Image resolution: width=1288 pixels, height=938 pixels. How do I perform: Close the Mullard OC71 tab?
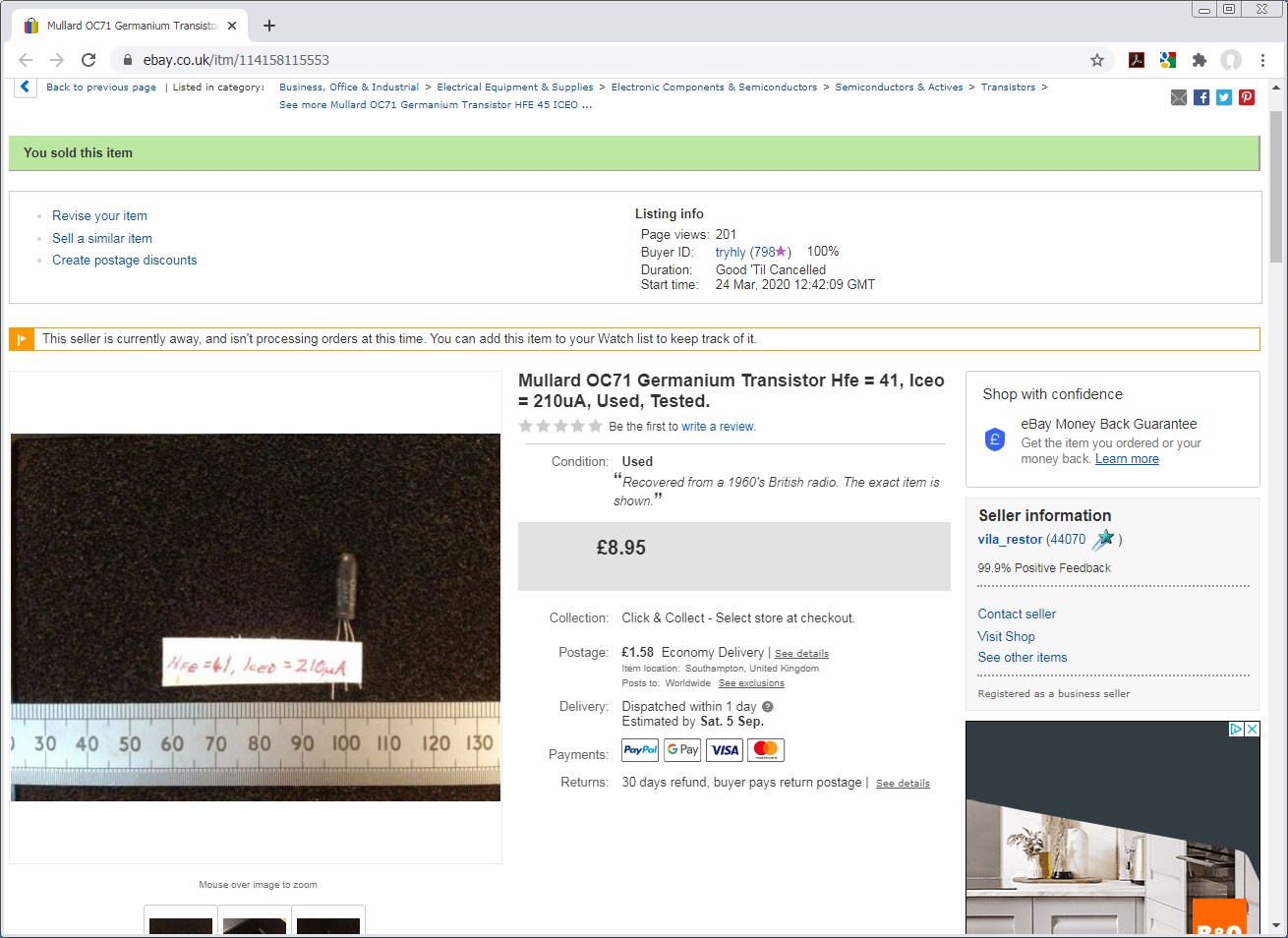[232, 26]
